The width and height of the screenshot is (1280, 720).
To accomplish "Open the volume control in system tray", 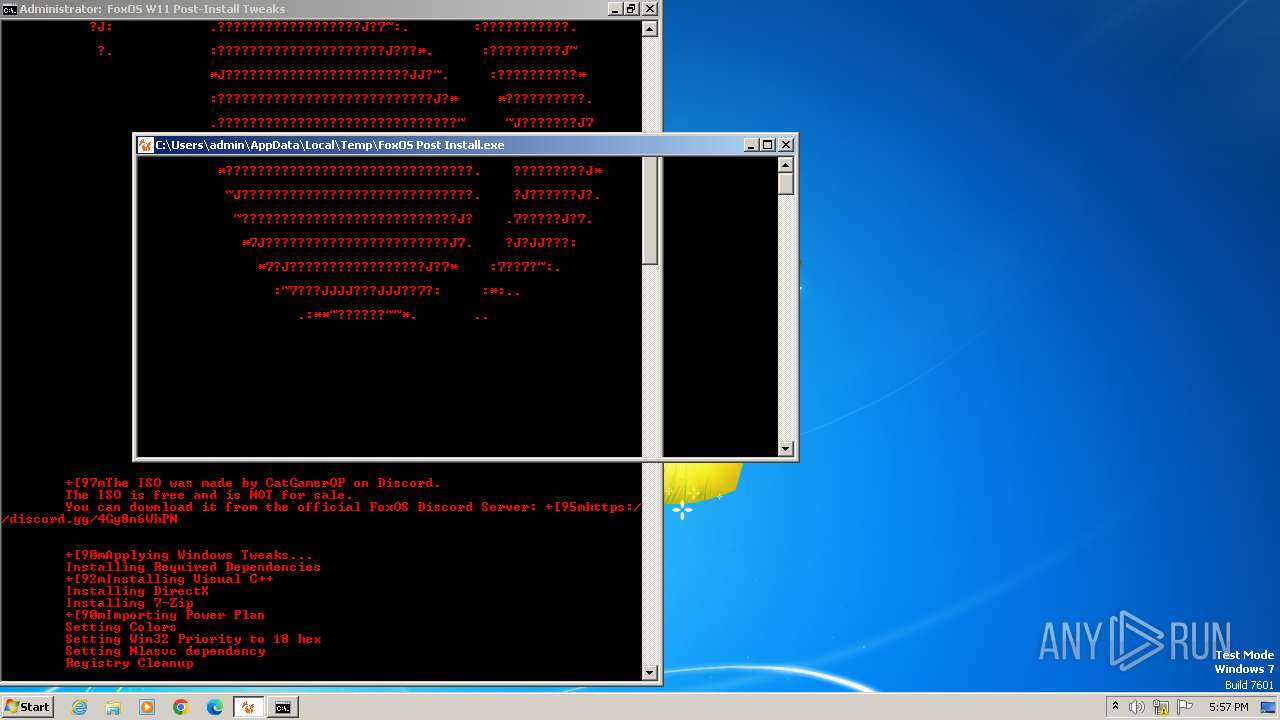I will [x=1137, y=707].
